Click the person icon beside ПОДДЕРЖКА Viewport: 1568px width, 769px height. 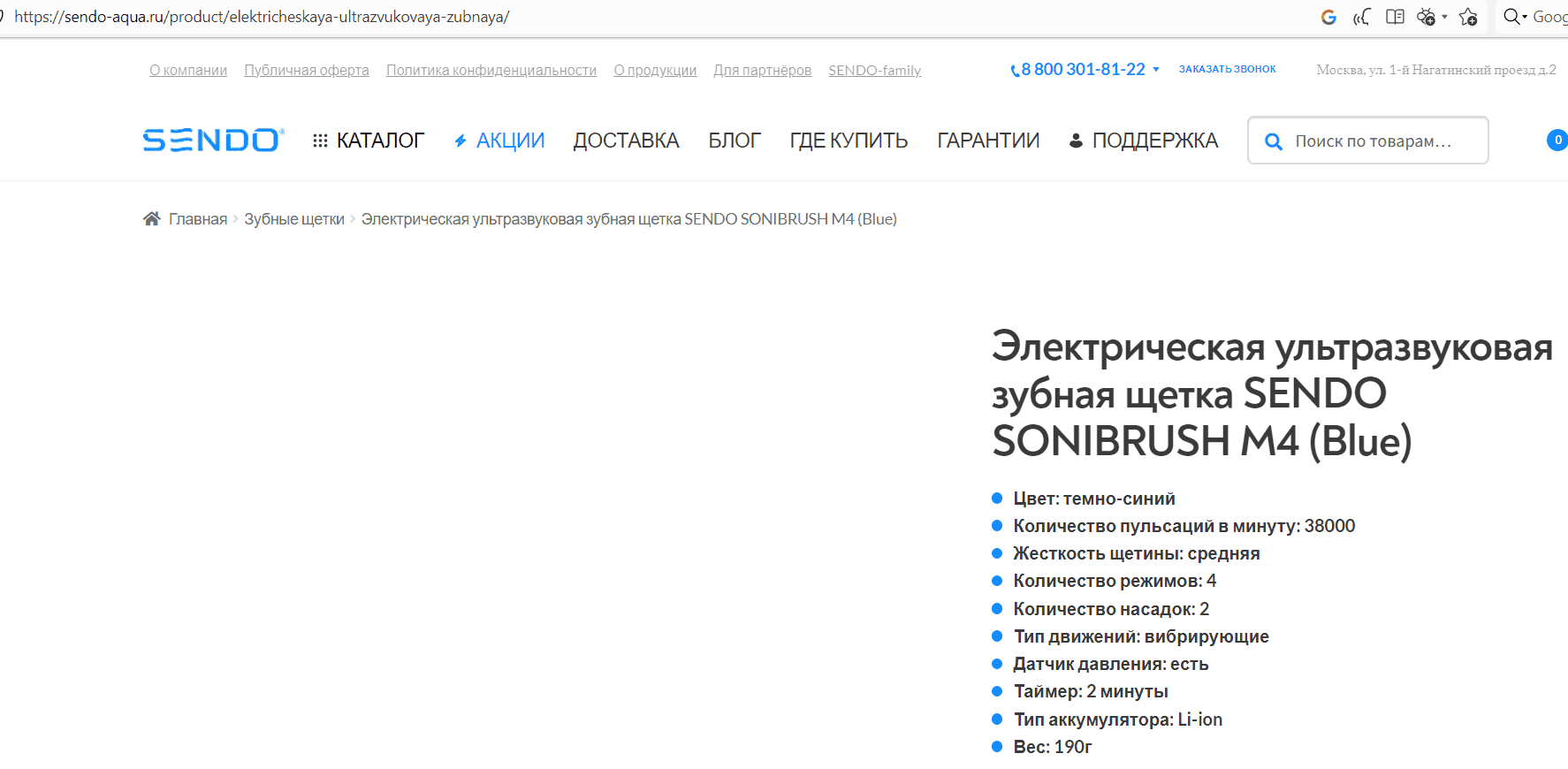coord(1076,141)
